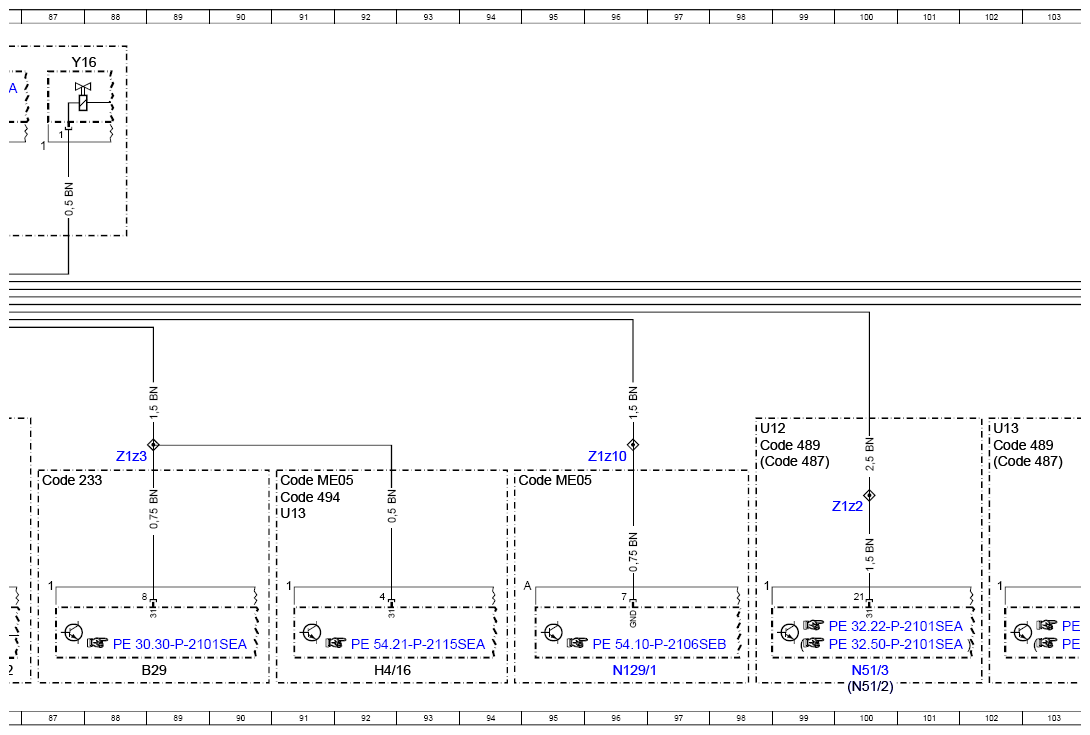Click the transistor symbol in component N51/3
This screenshot has height=735, width=1090.
coord(789,632)
